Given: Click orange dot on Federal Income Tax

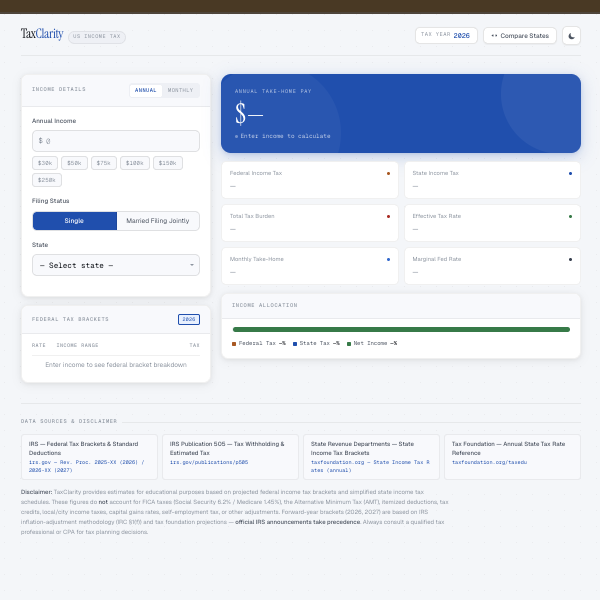Looking at the screenshot, I should (x=388, y=174).
